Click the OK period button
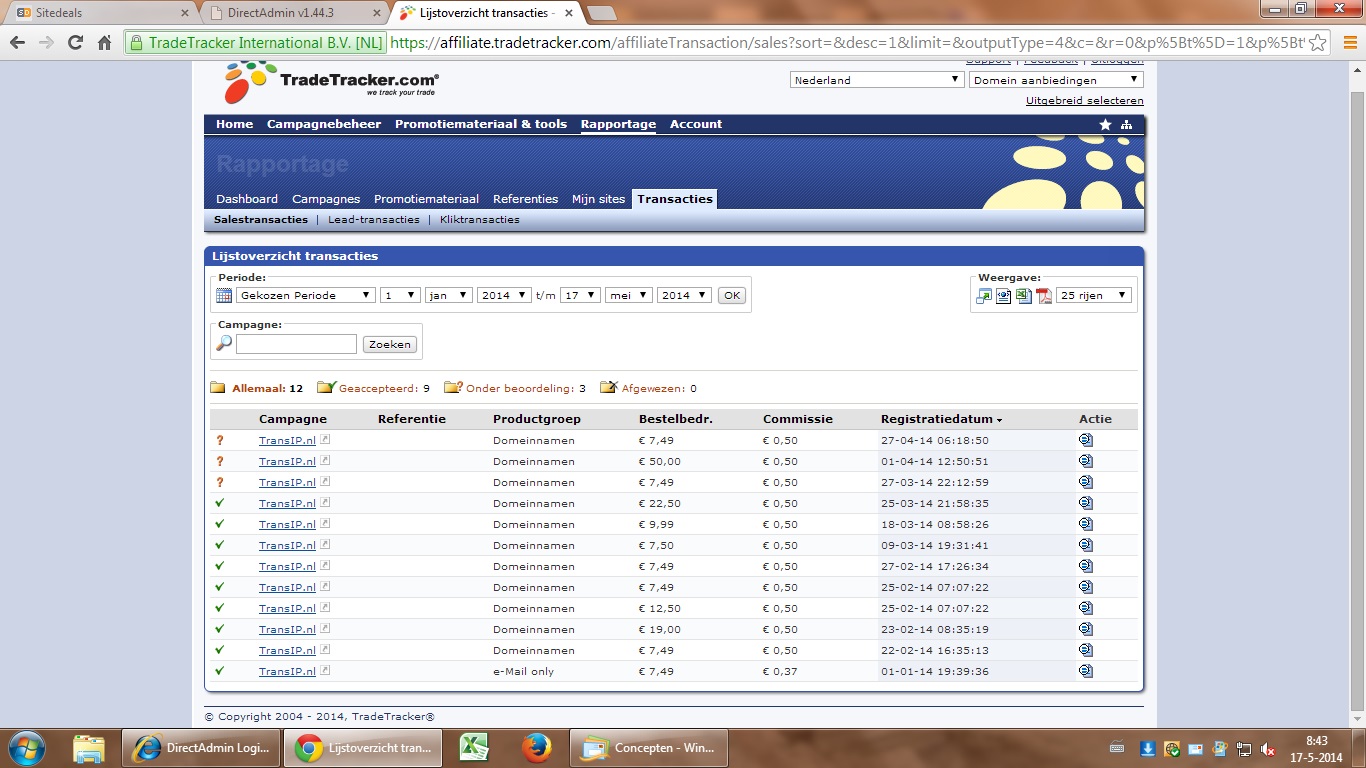 pos(732,296)
